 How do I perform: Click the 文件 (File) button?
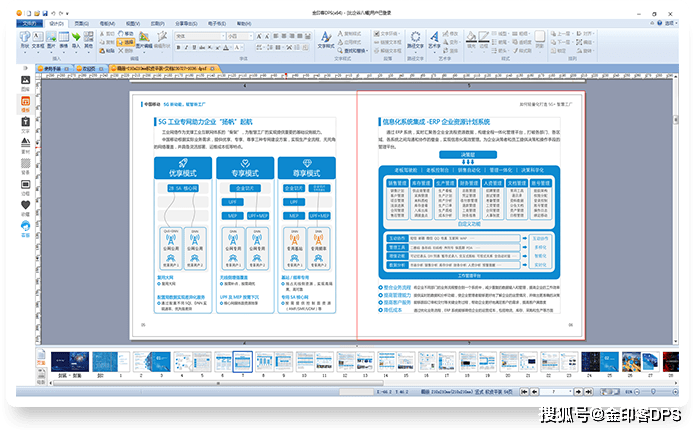28,21
